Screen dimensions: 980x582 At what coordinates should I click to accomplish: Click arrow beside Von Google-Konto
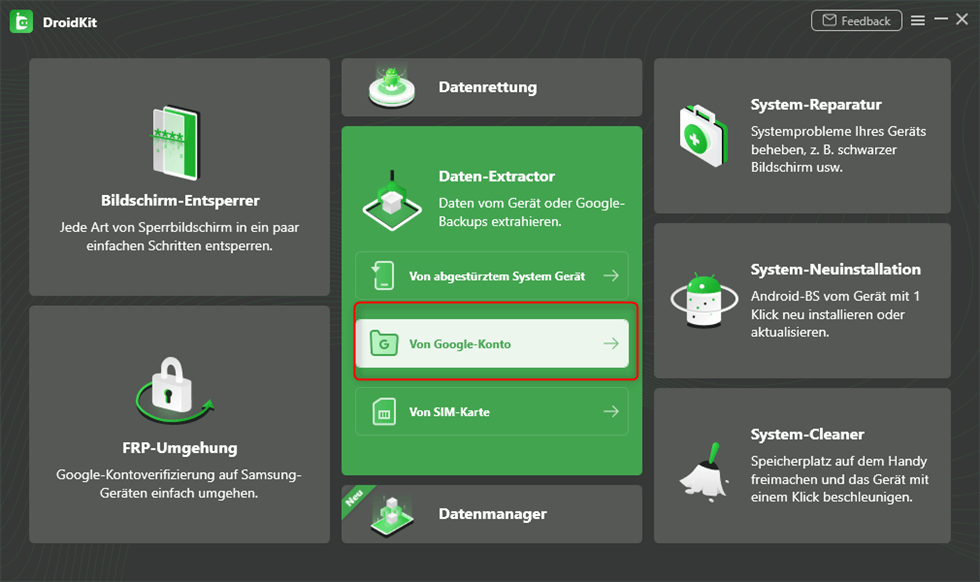pos(611,344)
